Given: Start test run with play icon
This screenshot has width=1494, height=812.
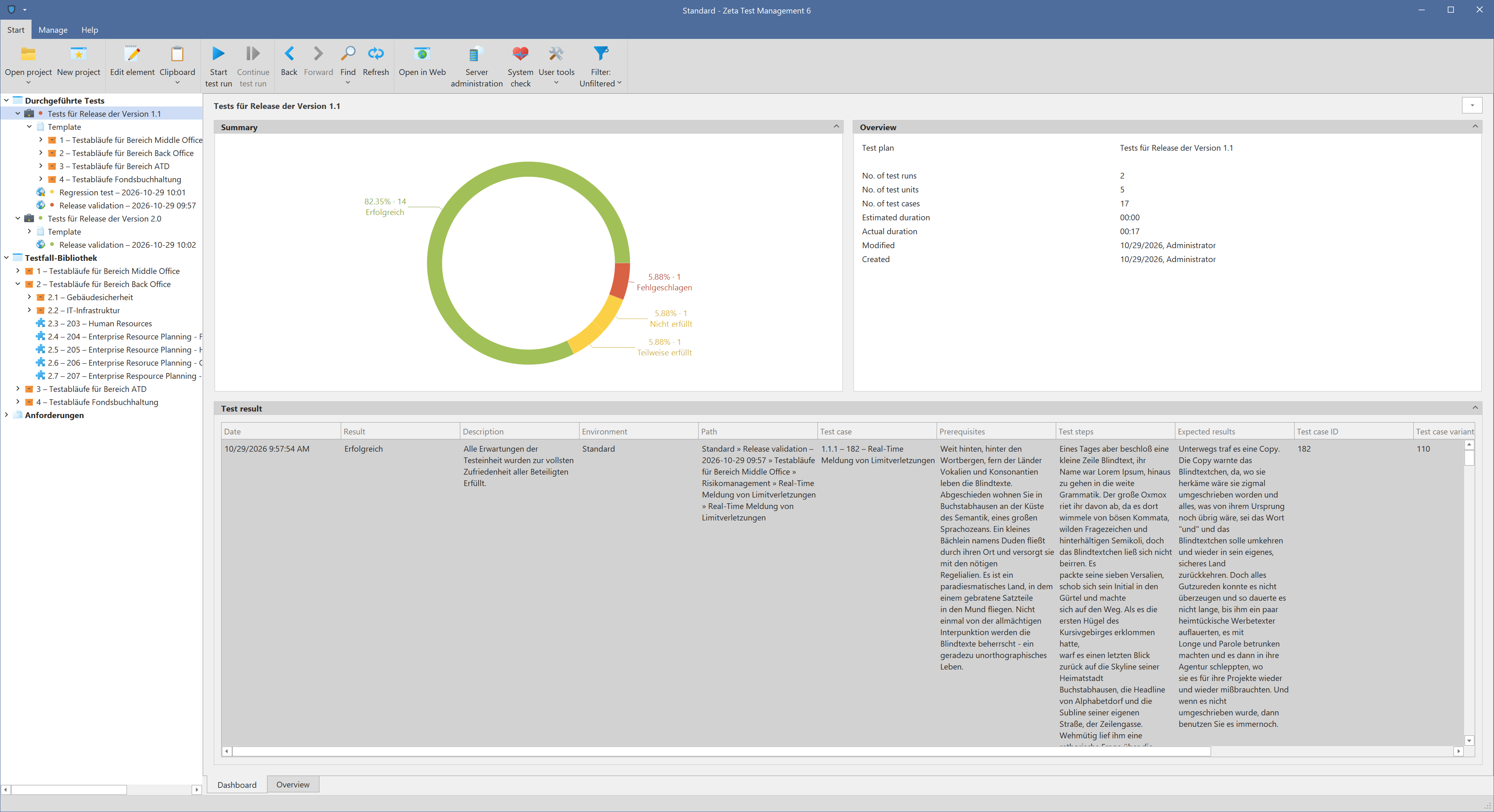Looking at the screenshot, I should point(218,53).
